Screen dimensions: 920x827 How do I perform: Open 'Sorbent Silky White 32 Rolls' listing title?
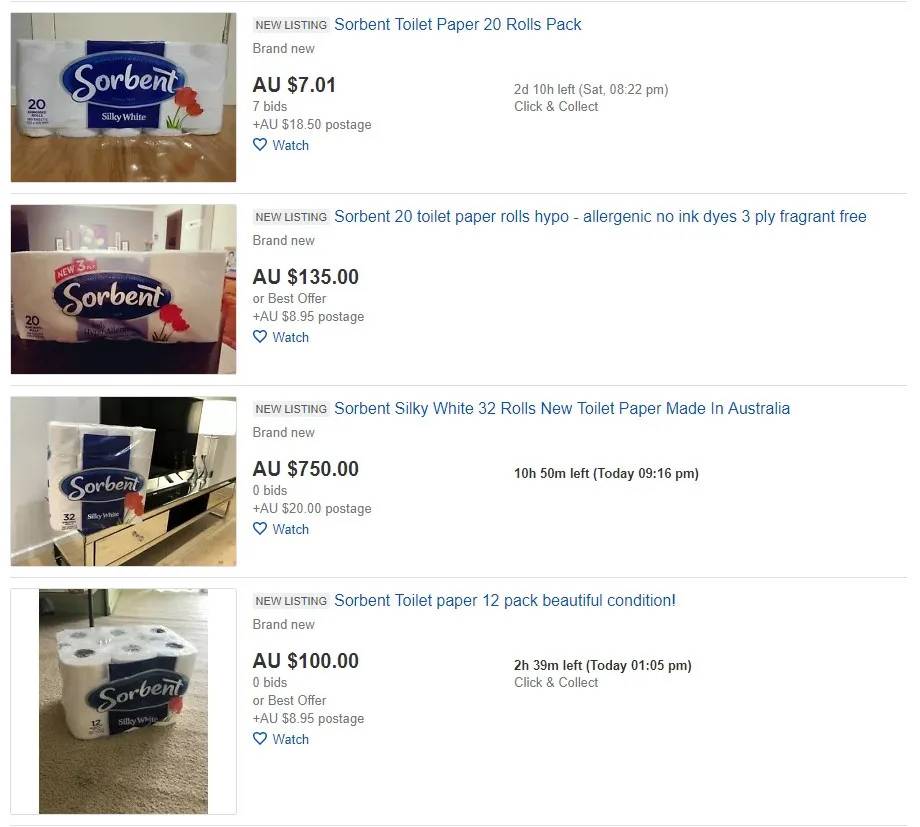(561, 408)
